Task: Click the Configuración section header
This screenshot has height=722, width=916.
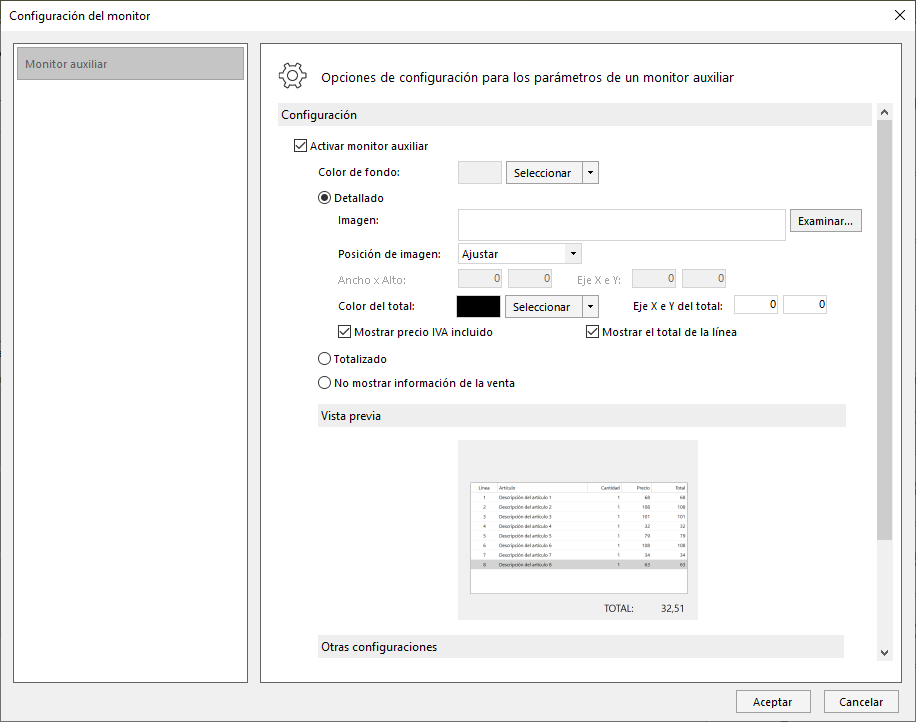Action: pos(575,114)
